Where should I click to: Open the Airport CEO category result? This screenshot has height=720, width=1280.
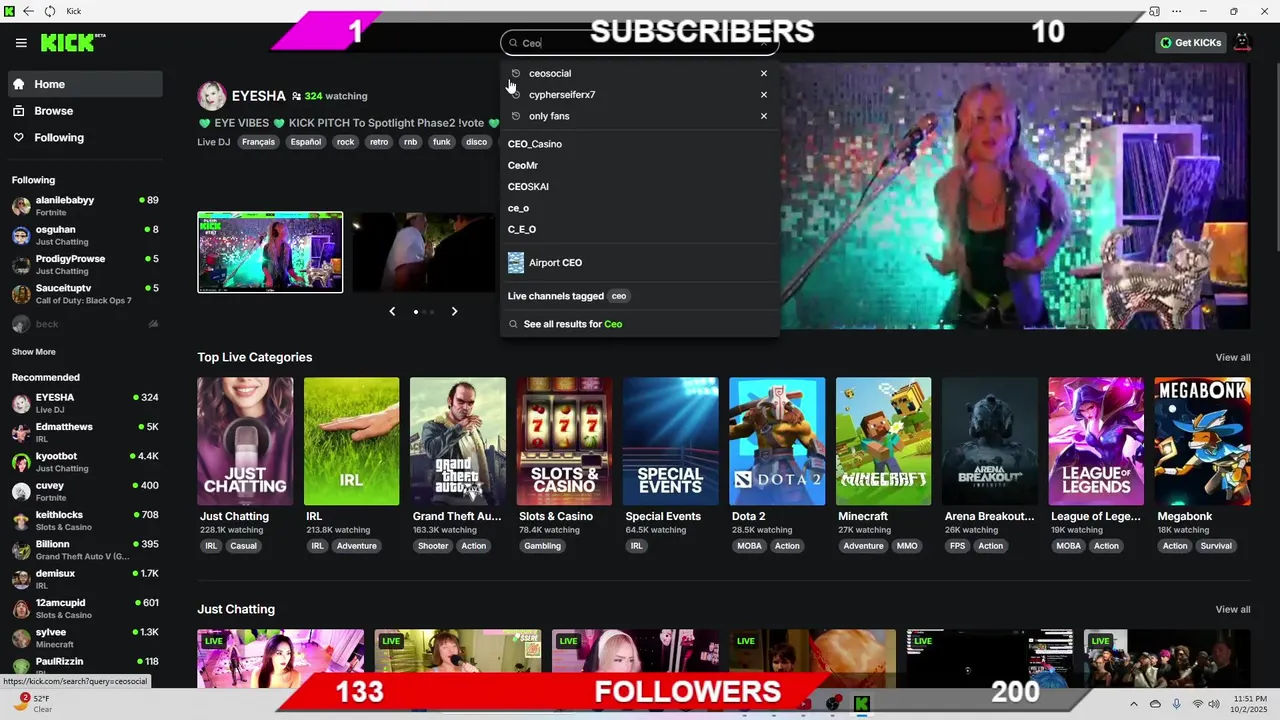pos(640,263)
